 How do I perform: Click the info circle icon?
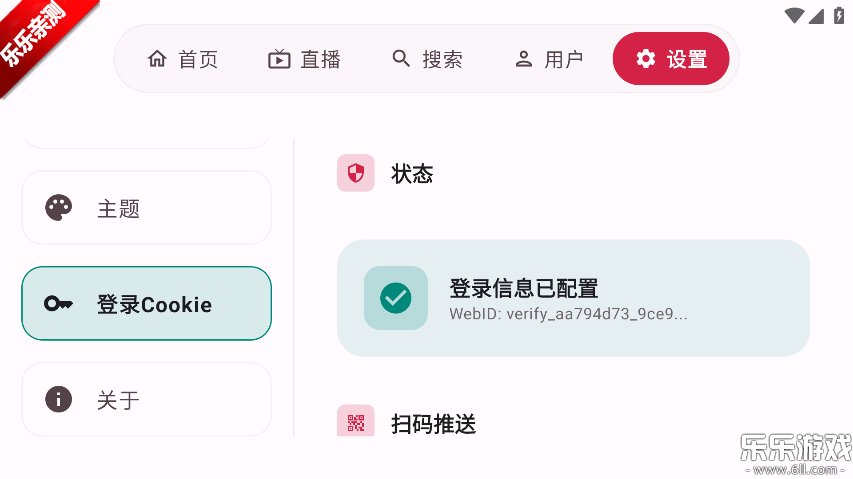tap(59, 399)
